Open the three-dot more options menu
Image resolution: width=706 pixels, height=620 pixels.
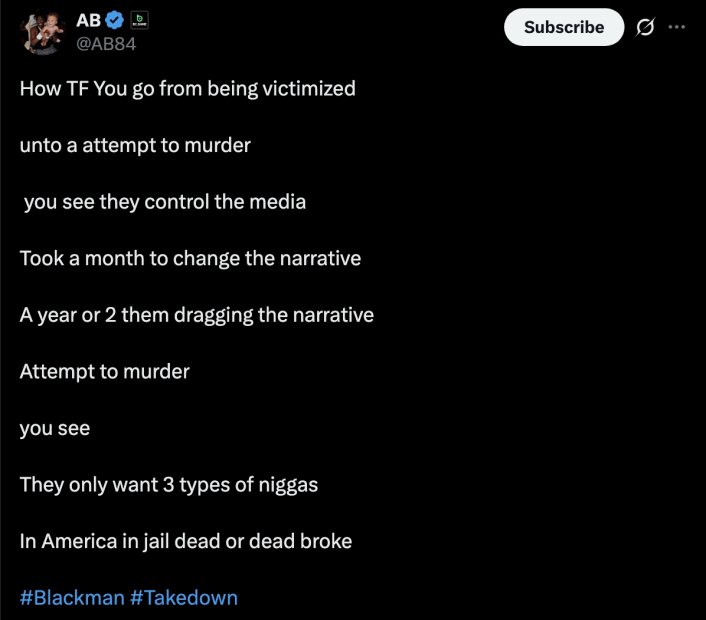point(677,27)
